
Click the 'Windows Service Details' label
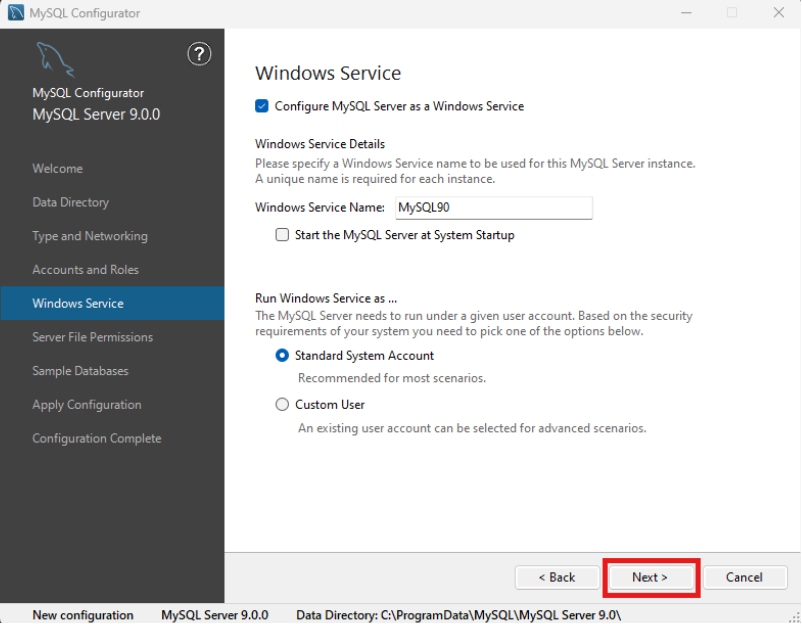coord(320,144)
